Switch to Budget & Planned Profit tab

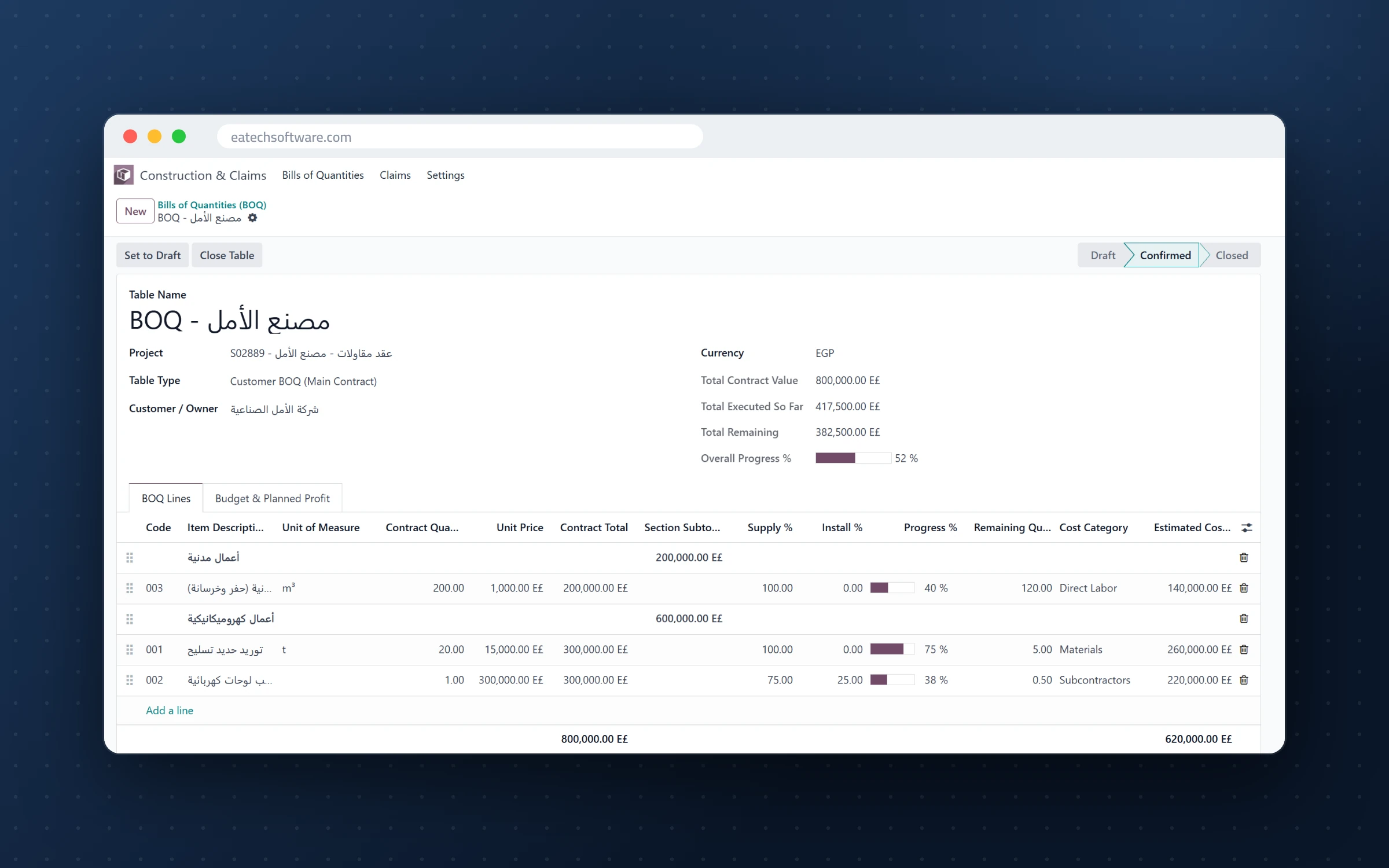coord(273,498)
